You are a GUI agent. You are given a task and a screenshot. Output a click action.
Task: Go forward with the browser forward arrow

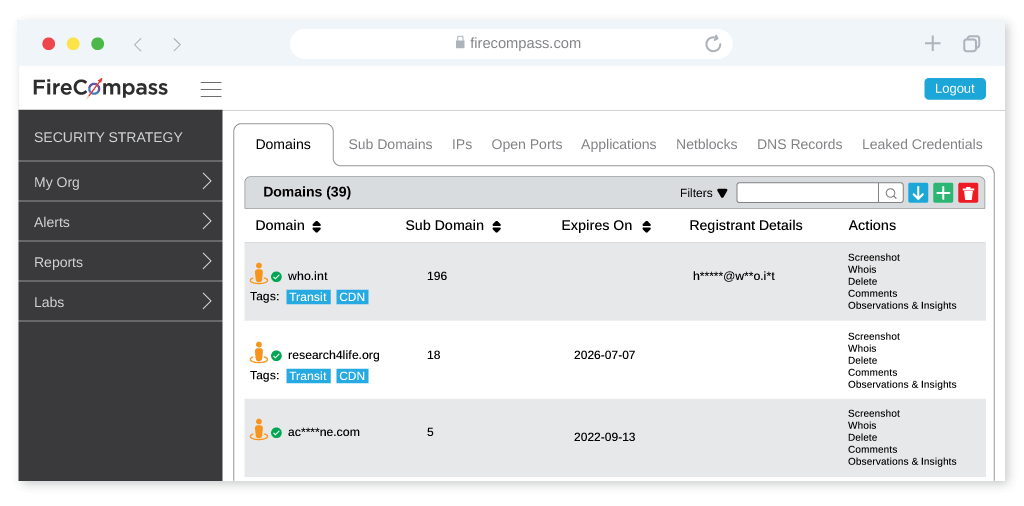click(176, 44)
